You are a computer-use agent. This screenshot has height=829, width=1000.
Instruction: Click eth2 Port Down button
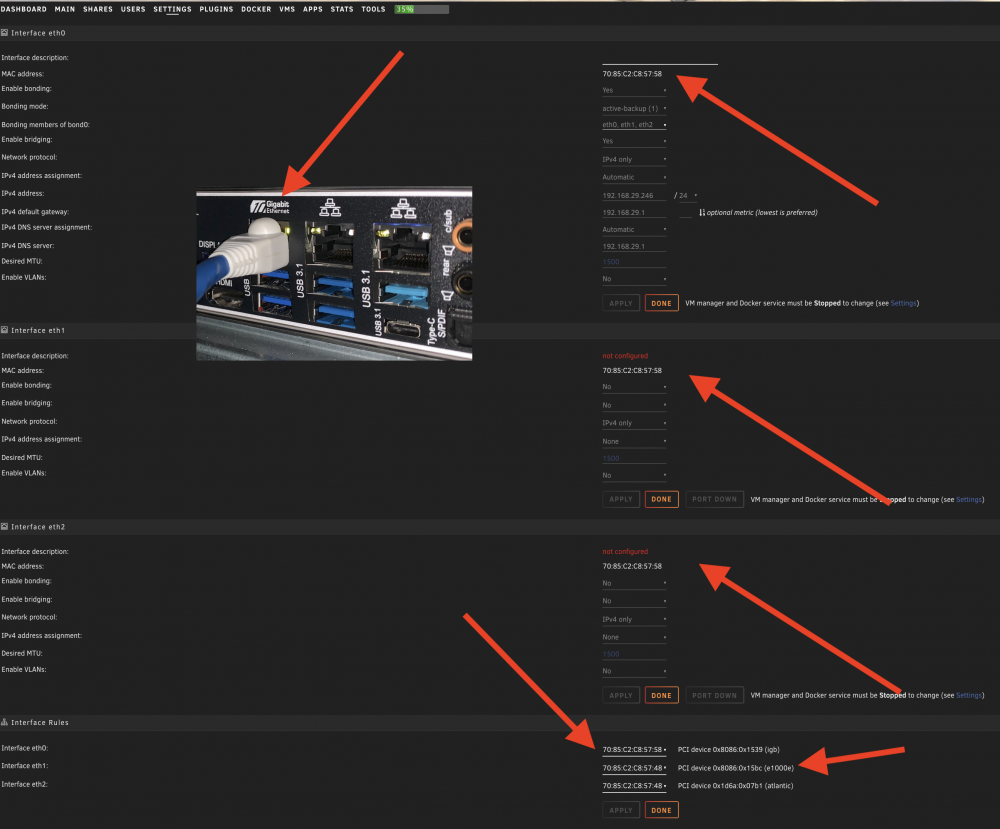point(714,696)
